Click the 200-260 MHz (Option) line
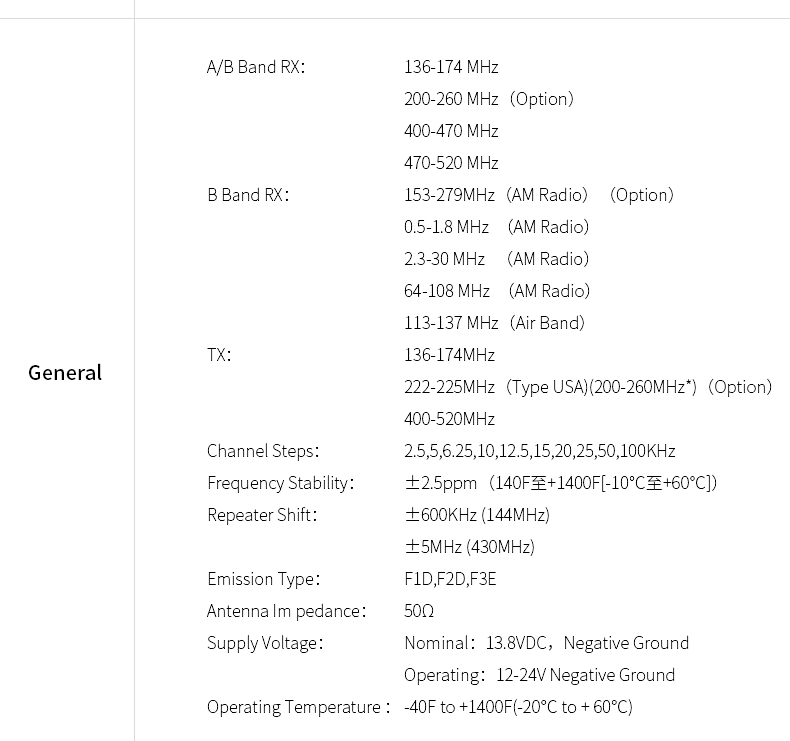 point(489,99)
